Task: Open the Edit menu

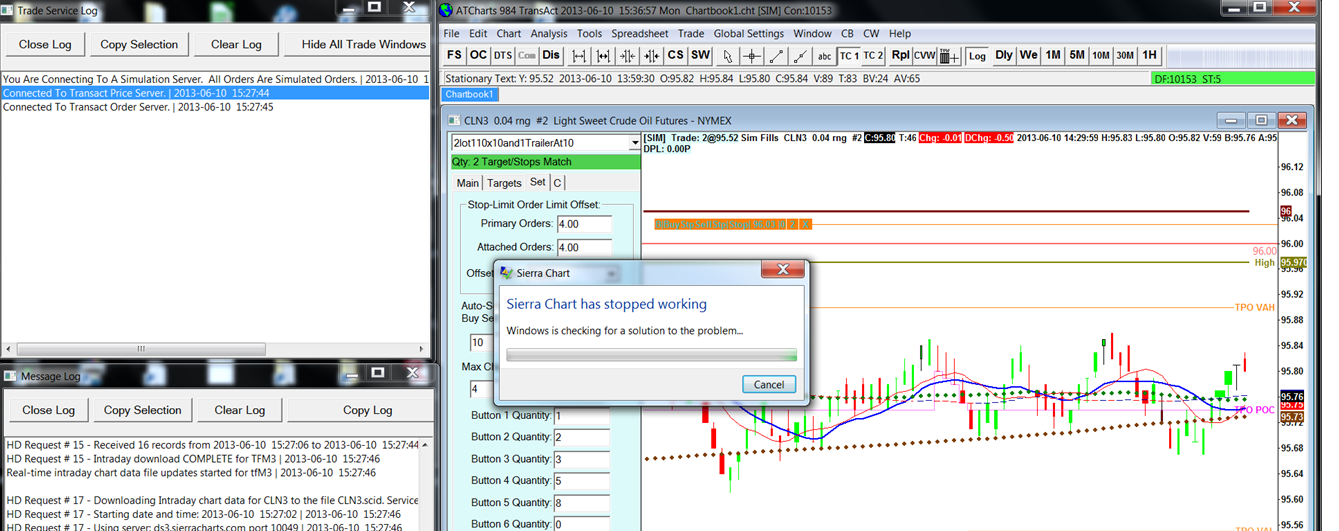Action: [x=478, y=33]
